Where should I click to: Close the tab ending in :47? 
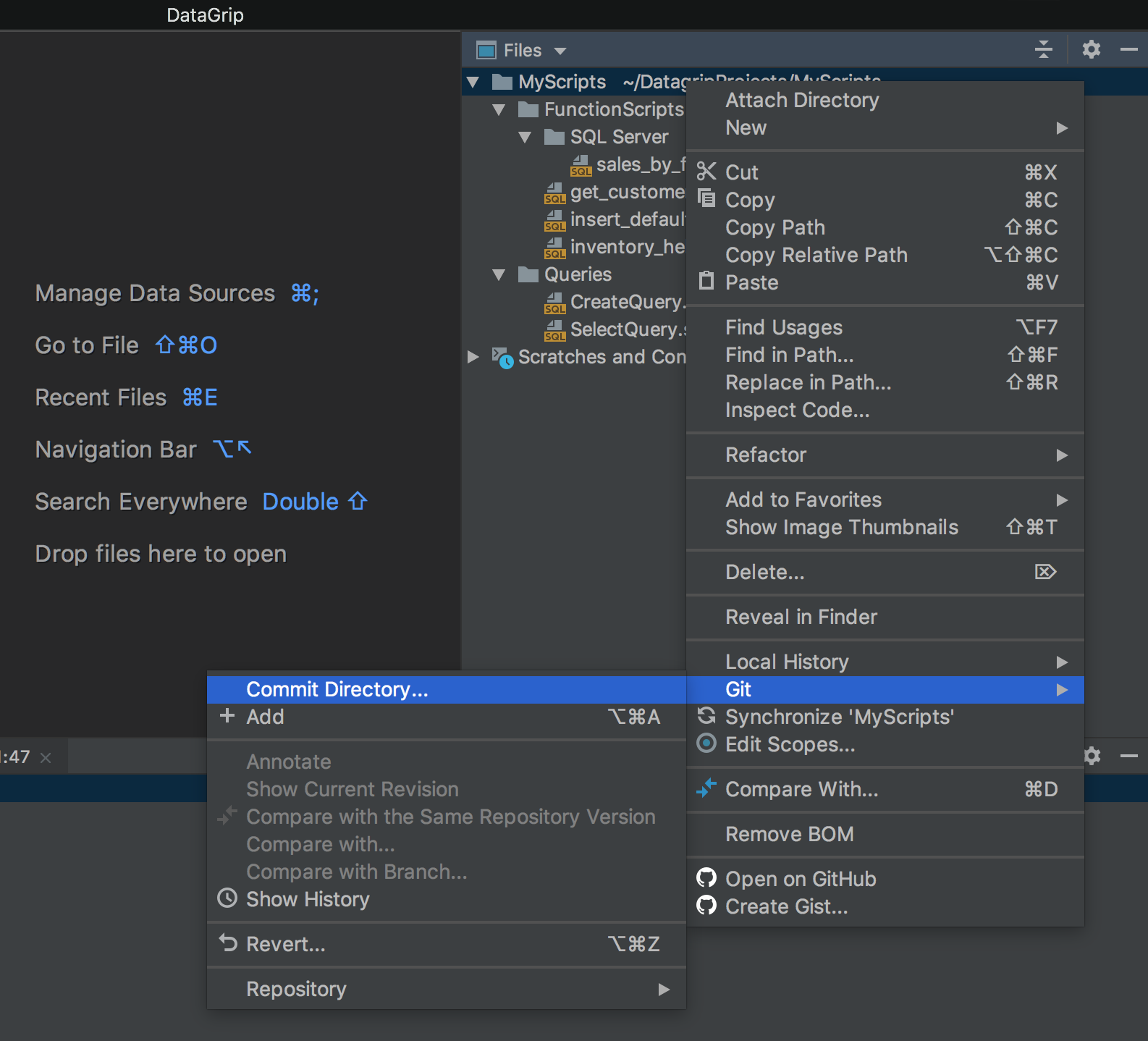pos(46,757)
